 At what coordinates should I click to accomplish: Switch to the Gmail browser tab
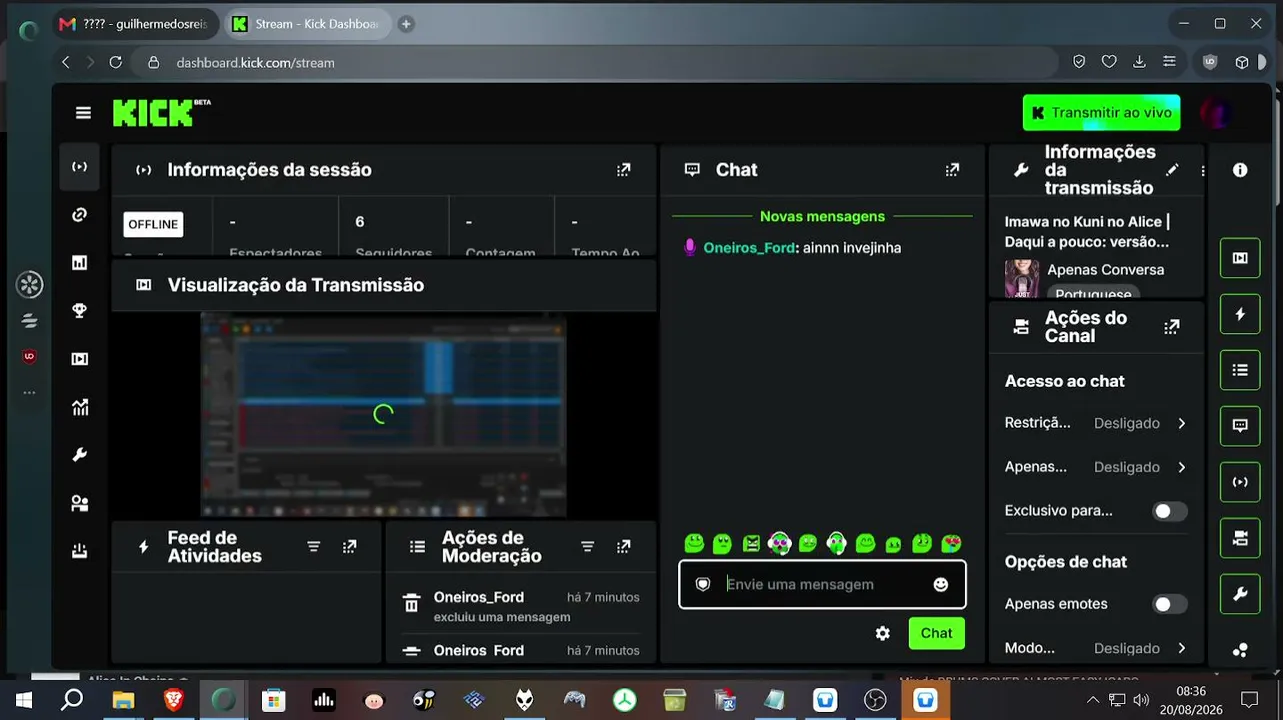(136, 24)
